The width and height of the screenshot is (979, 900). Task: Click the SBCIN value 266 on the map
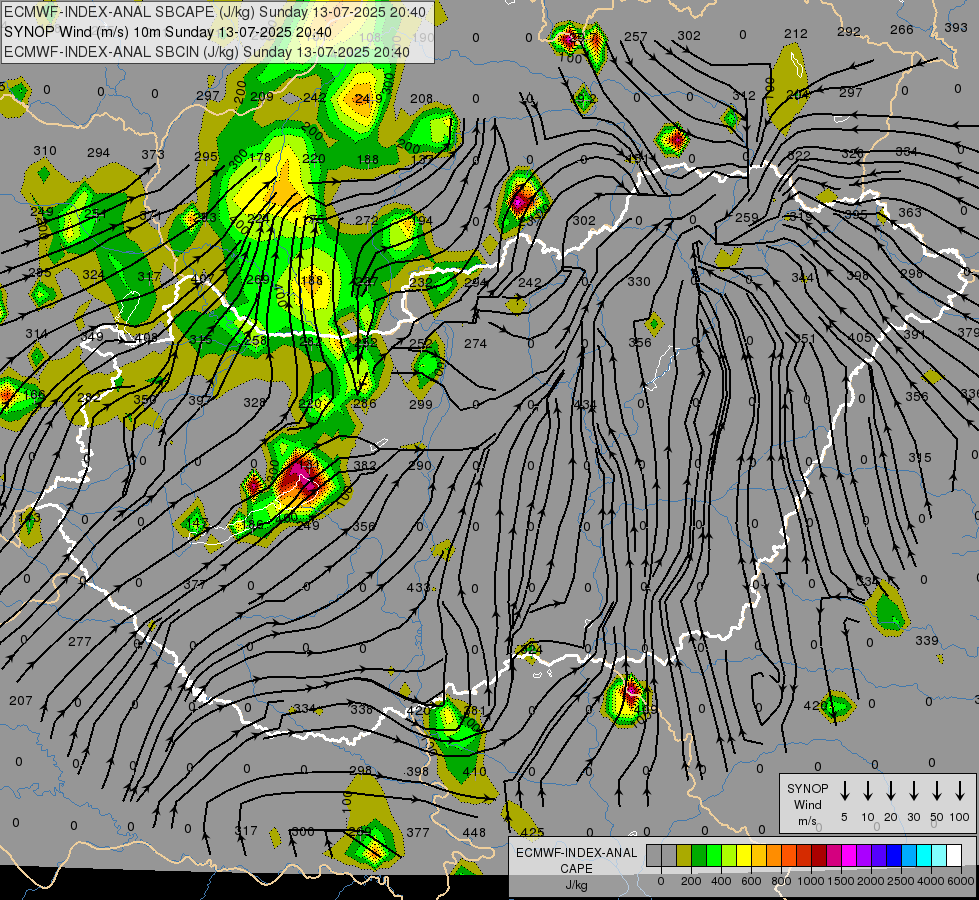click(902, 29)
